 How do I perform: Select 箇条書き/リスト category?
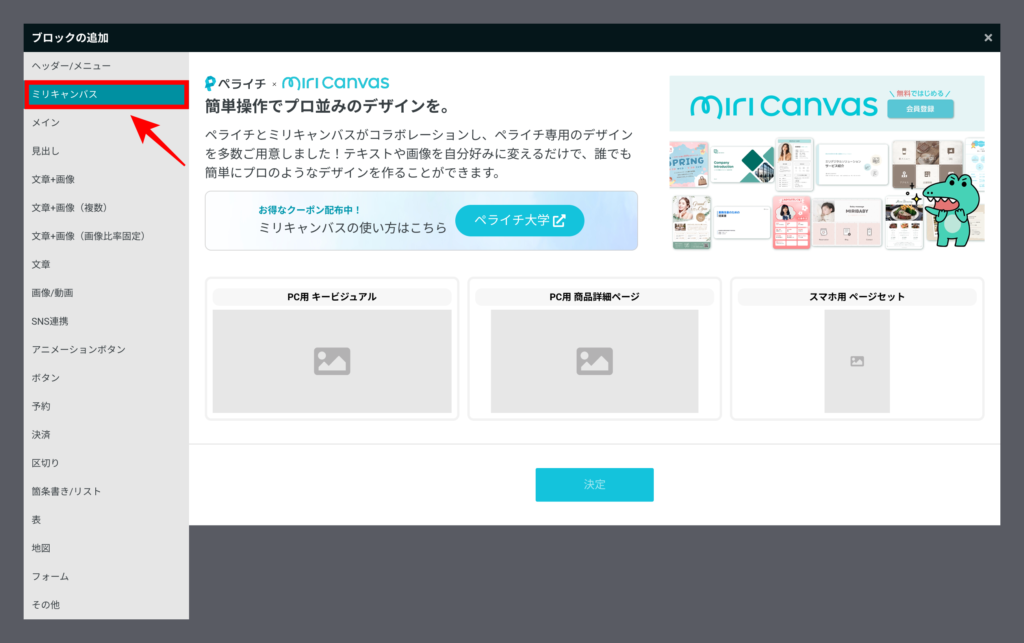[x=106, y=492]
